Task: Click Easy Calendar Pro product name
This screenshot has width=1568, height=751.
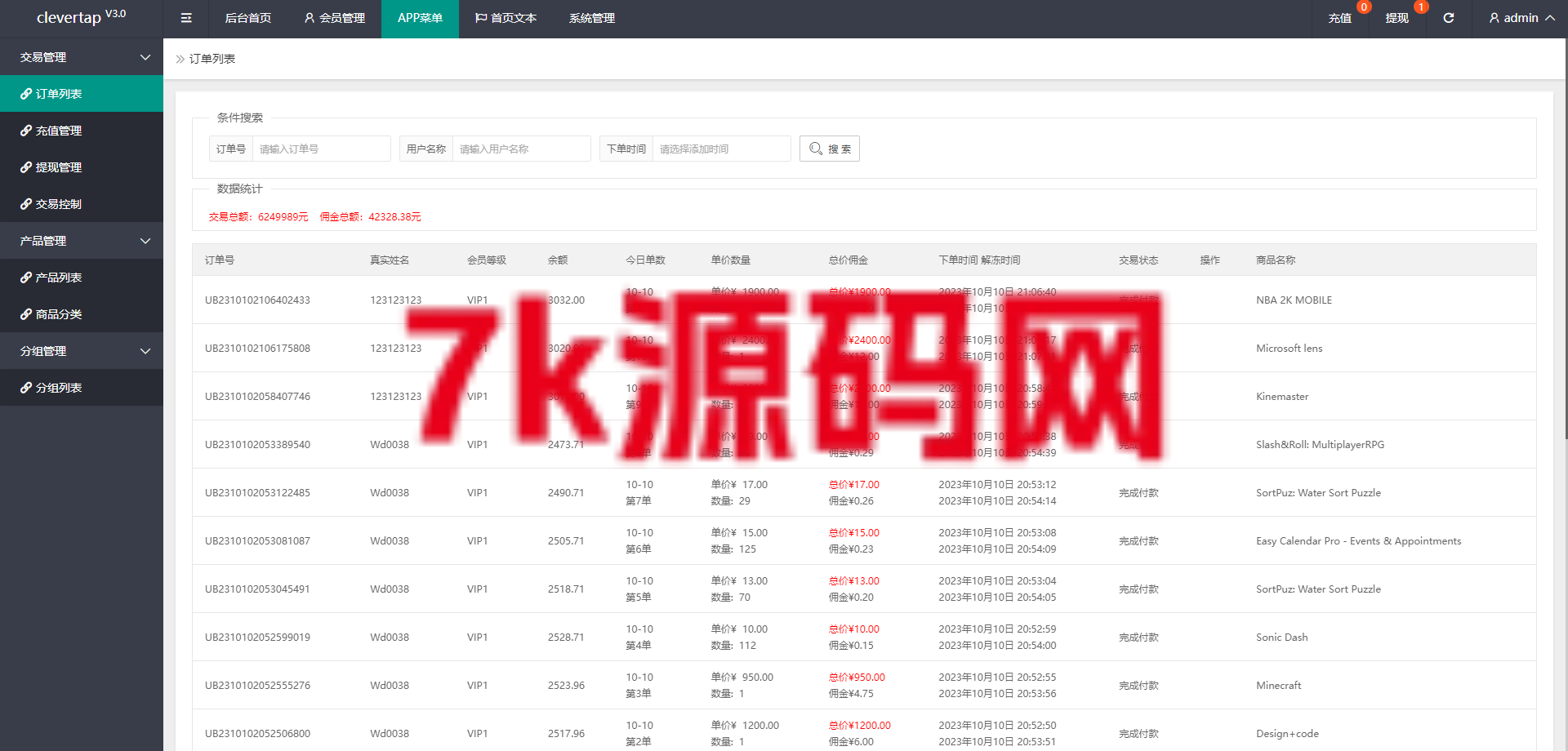Action: point(1358,541)
